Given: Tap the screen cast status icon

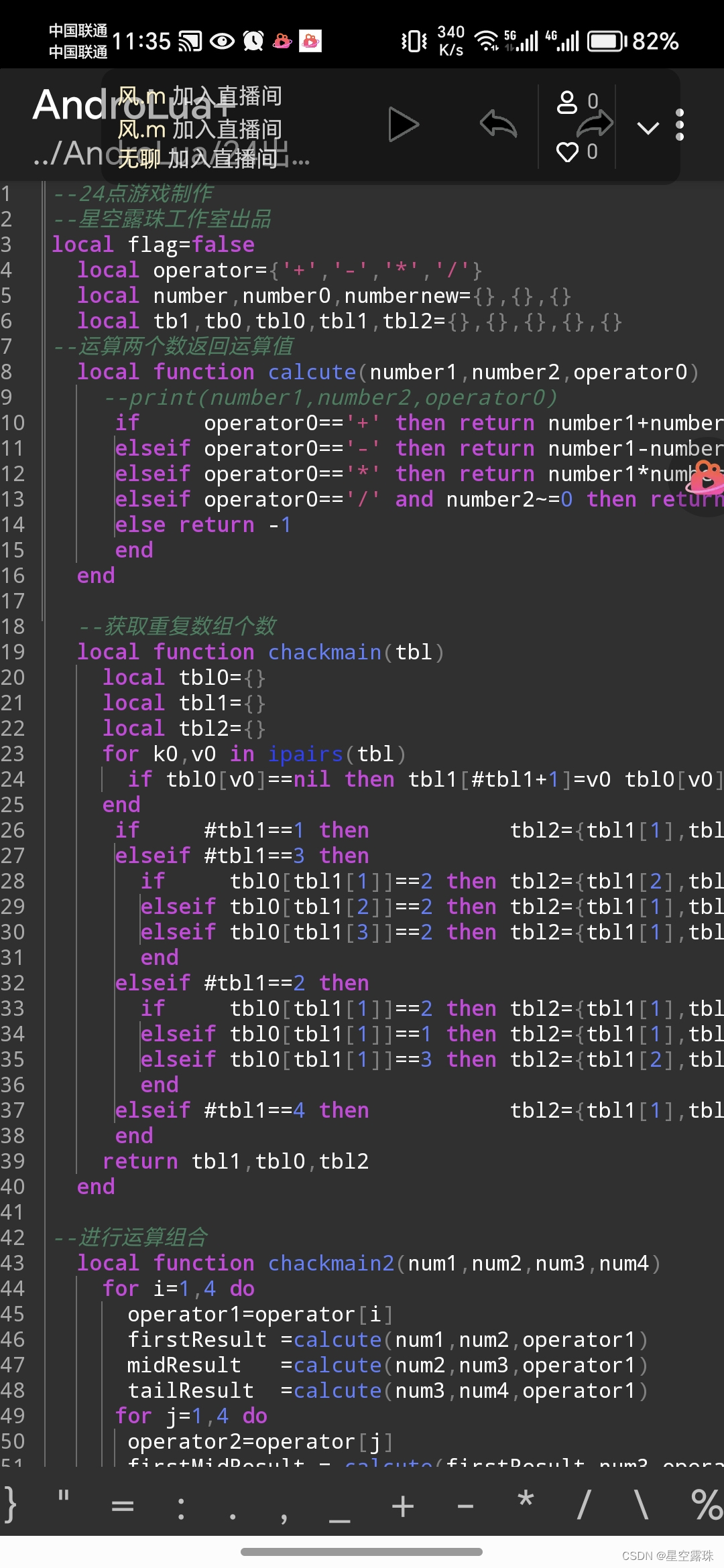Looking at the screenshot, I should tap(190, 42).
